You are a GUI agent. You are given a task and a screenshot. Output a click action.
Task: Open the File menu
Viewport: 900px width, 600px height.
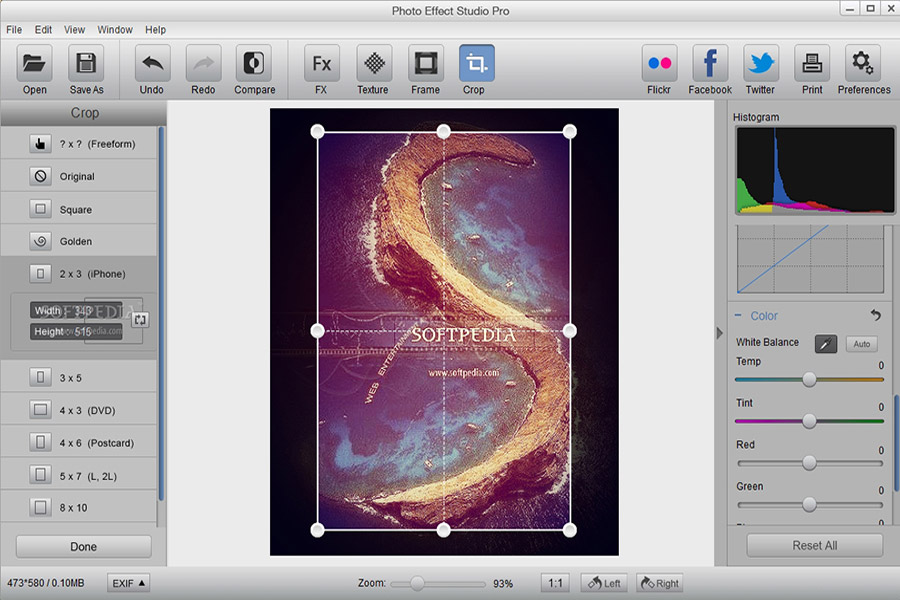[x=14, y=30]
